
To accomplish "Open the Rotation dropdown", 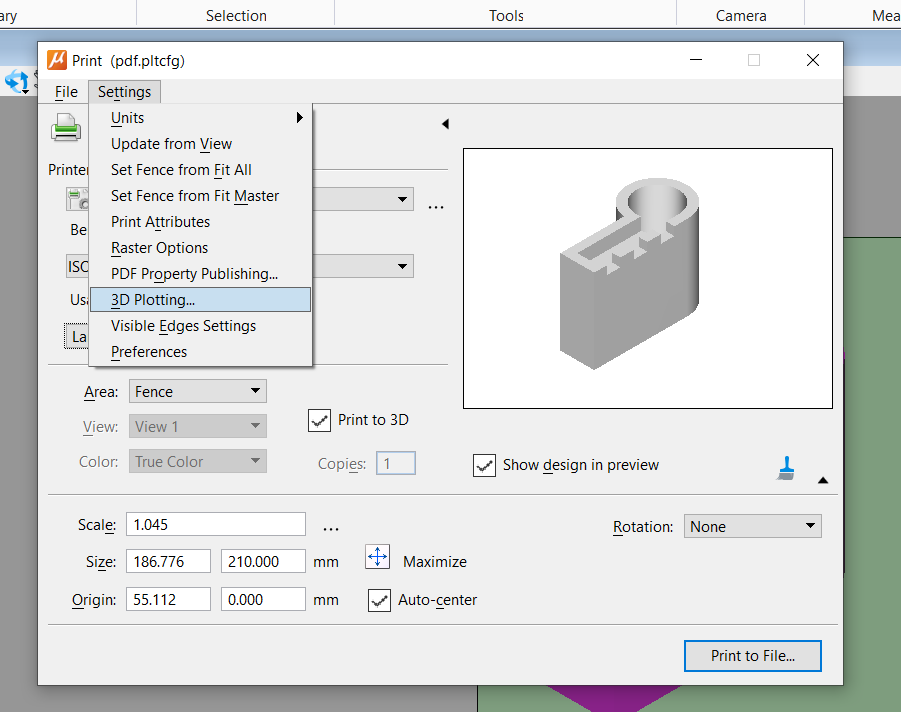I will click(x=753, y=526).
